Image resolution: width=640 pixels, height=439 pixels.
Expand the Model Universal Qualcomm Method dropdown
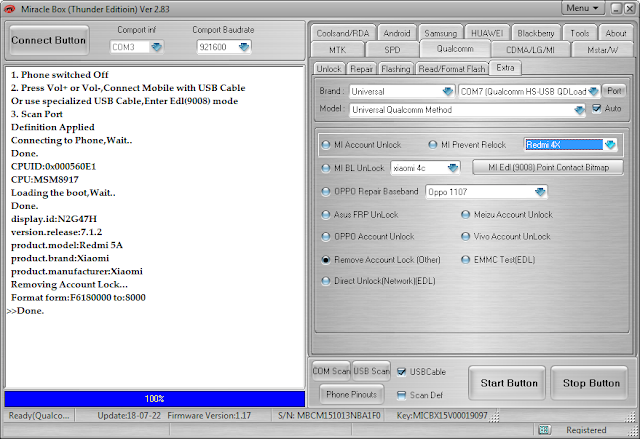pos(579,110)
